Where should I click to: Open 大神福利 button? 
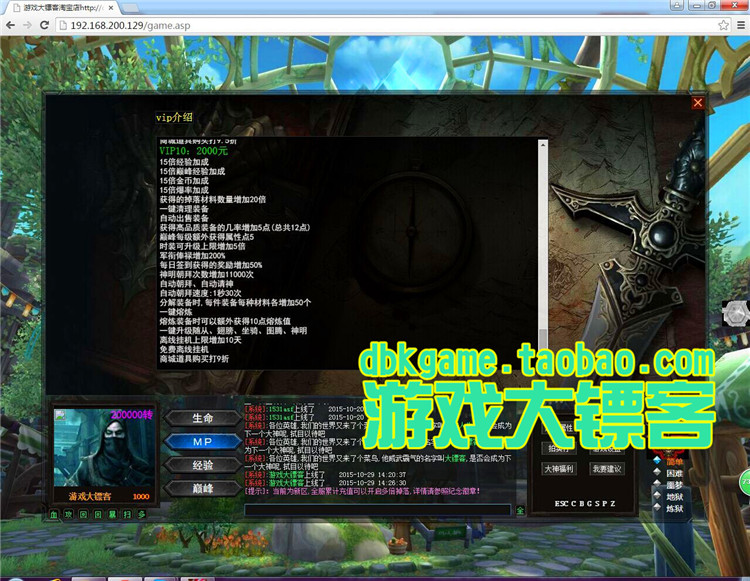[x=559, y=469]
